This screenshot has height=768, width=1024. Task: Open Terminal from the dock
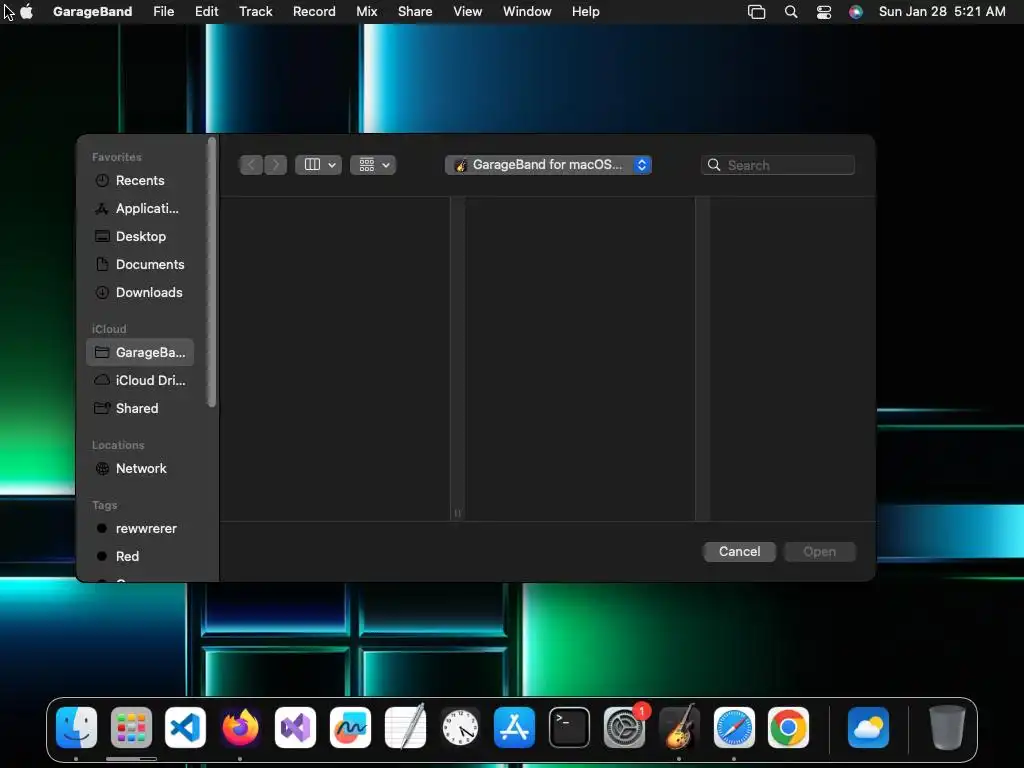point(569,727)
